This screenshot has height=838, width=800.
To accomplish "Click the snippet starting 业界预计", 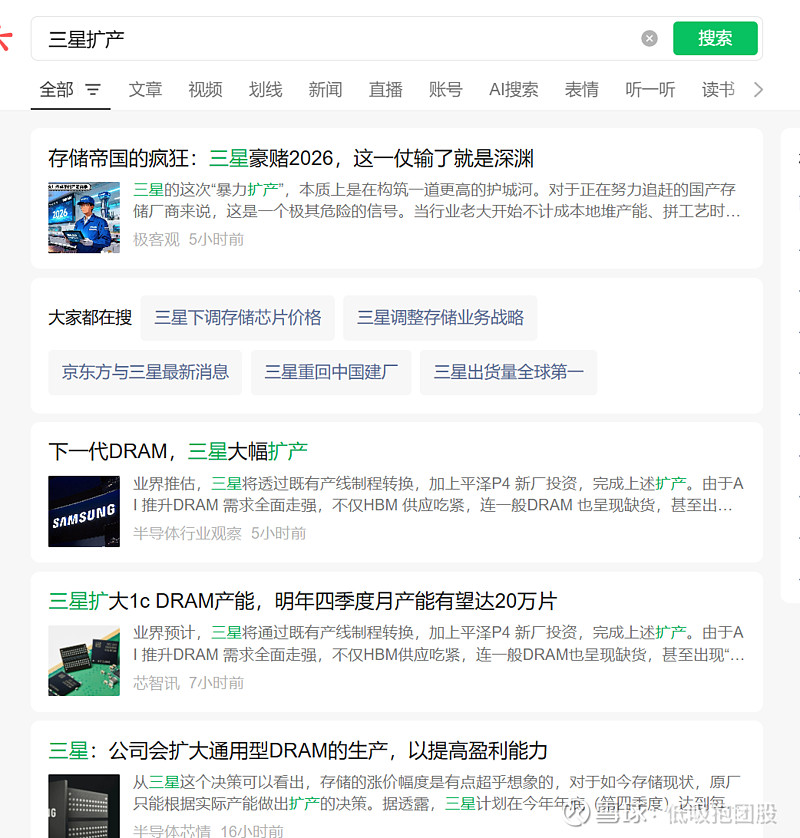I will [438, 643].
